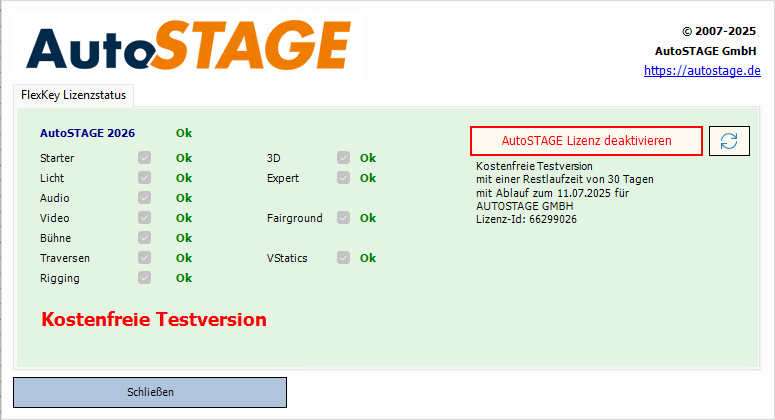Click the red Kostenfreie Testversion heading
775x420 pixels.
tap(154, 319)
